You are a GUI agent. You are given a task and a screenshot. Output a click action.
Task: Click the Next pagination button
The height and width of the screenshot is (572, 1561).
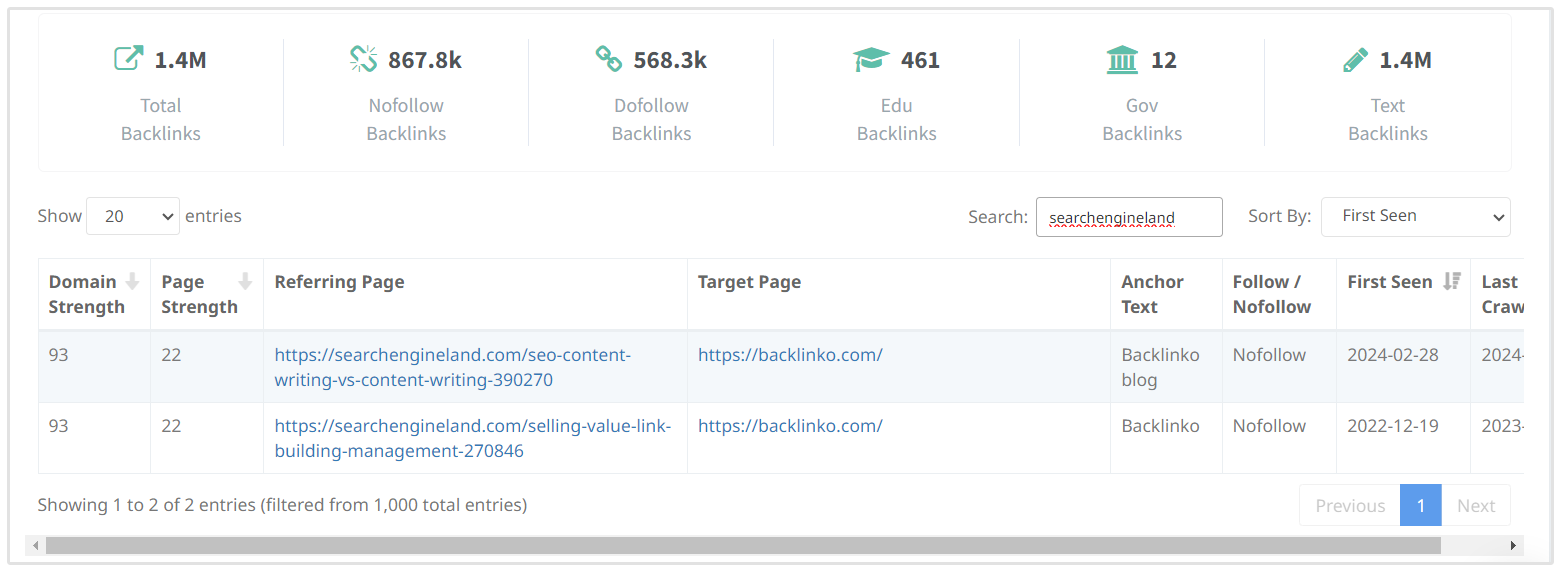point(1475,505)
